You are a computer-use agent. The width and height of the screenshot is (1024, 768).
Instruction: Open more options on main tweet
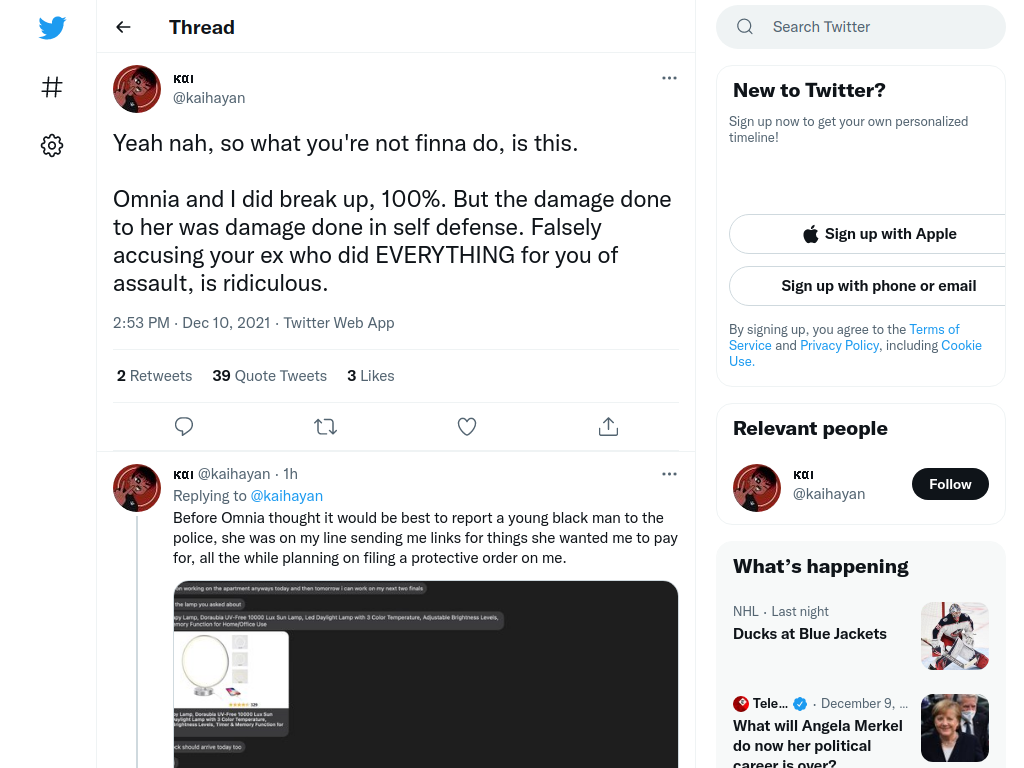(669, 78)
